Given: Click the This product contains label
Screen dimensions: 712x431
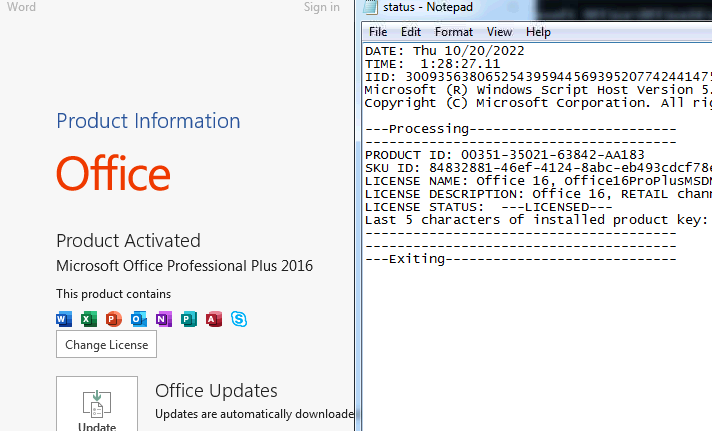Looking at the screenshot, I should (114, 294).
